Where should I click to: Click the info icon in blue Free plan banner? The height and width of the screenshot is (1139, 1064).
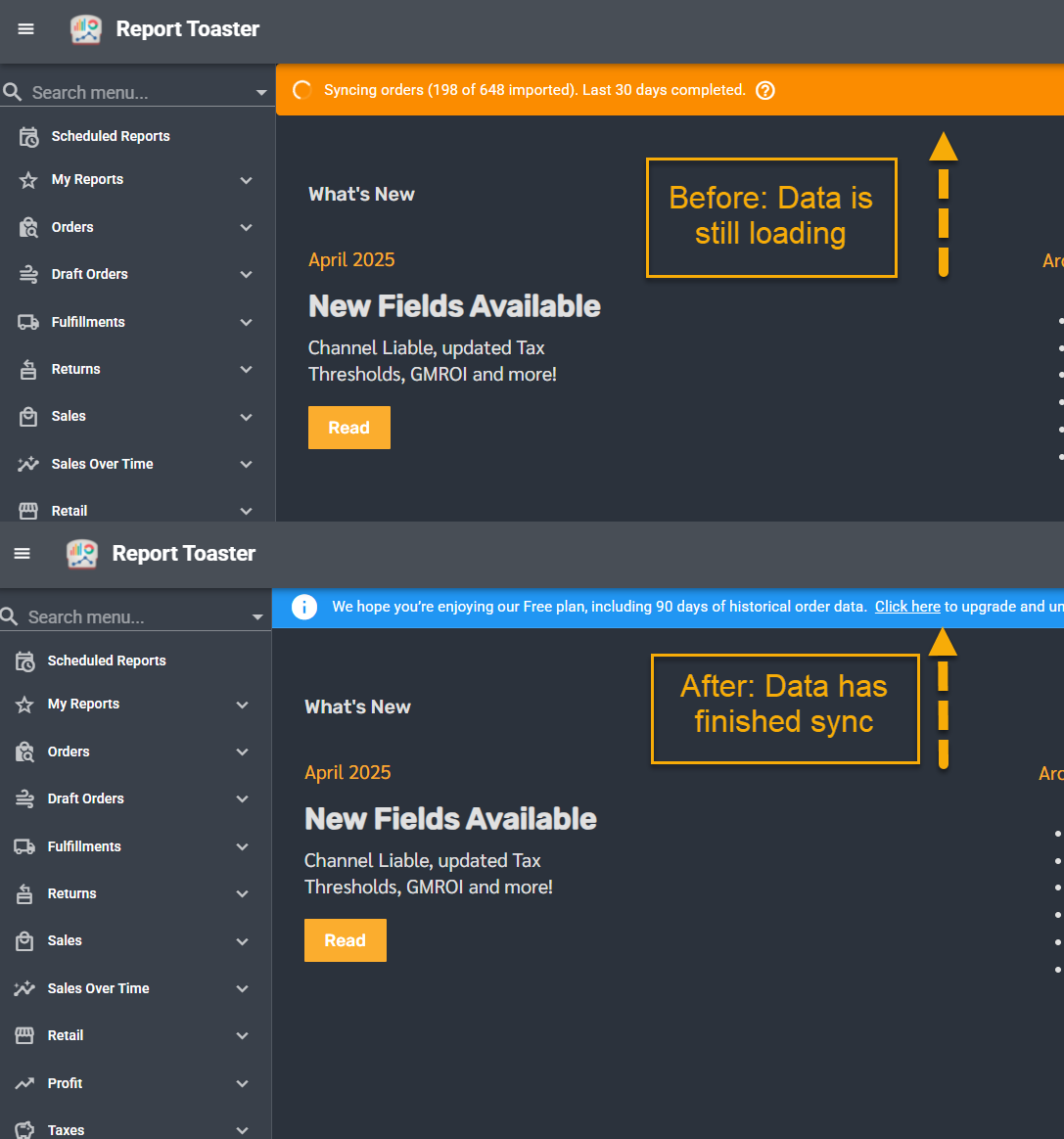tap(304, 607)
